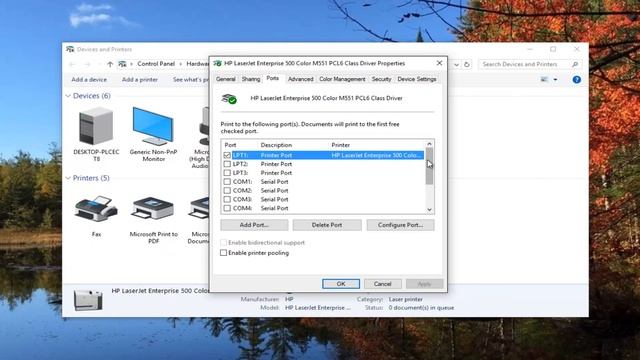Switch to the General tab
Screen dimensions: 640x360
click(226, 79)
